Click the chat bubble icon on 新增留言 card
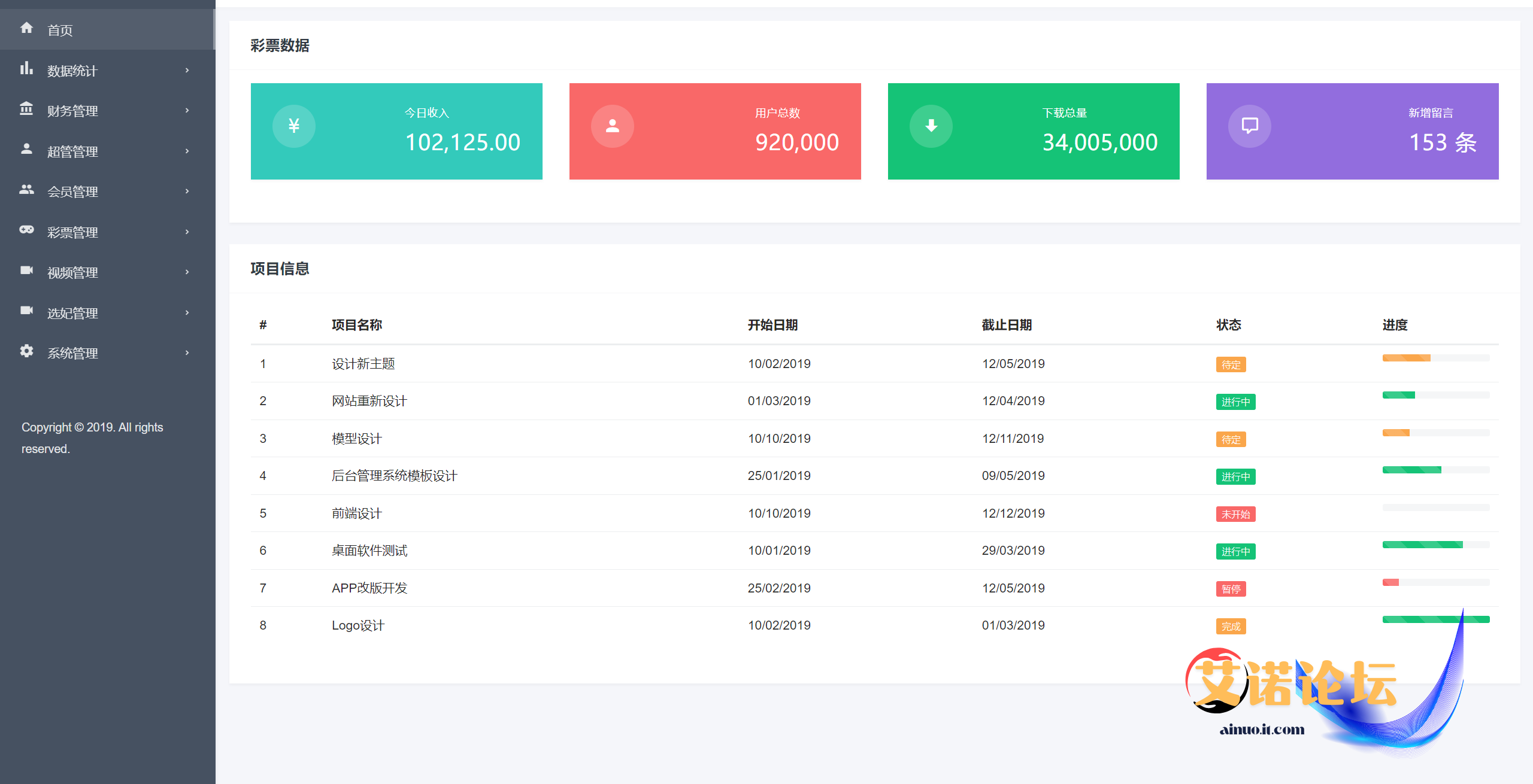This screenshot has width=1533, height=784. tap(1250, 126)
